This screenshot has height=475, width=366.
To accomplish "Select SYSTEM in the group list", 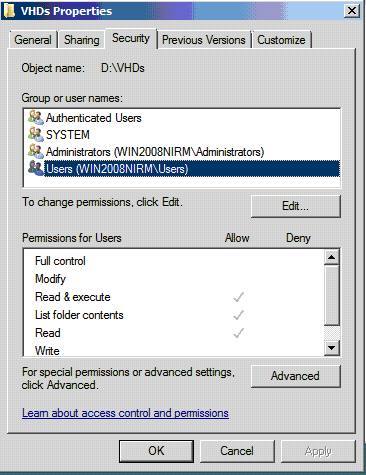I will [x=182, y=135].
